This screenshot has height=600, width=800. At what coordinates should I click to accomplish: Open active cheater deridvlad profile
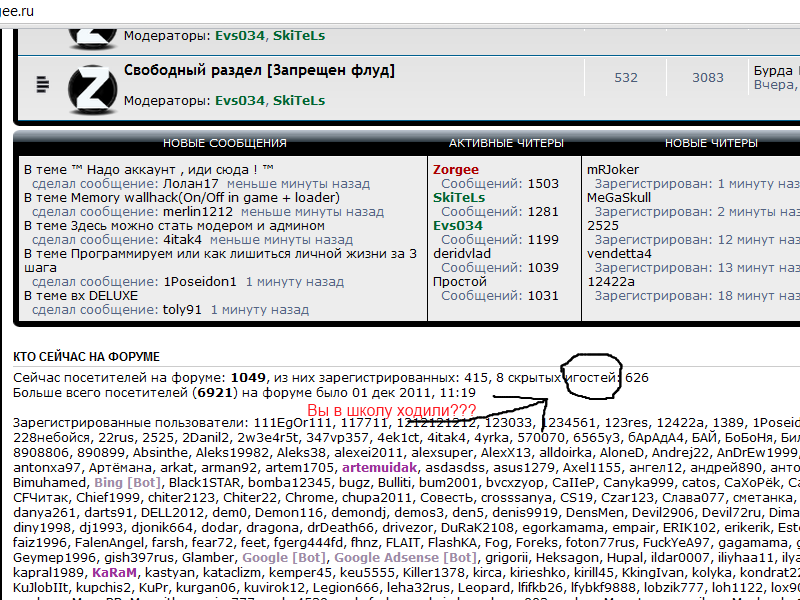(x=462, y=254)
